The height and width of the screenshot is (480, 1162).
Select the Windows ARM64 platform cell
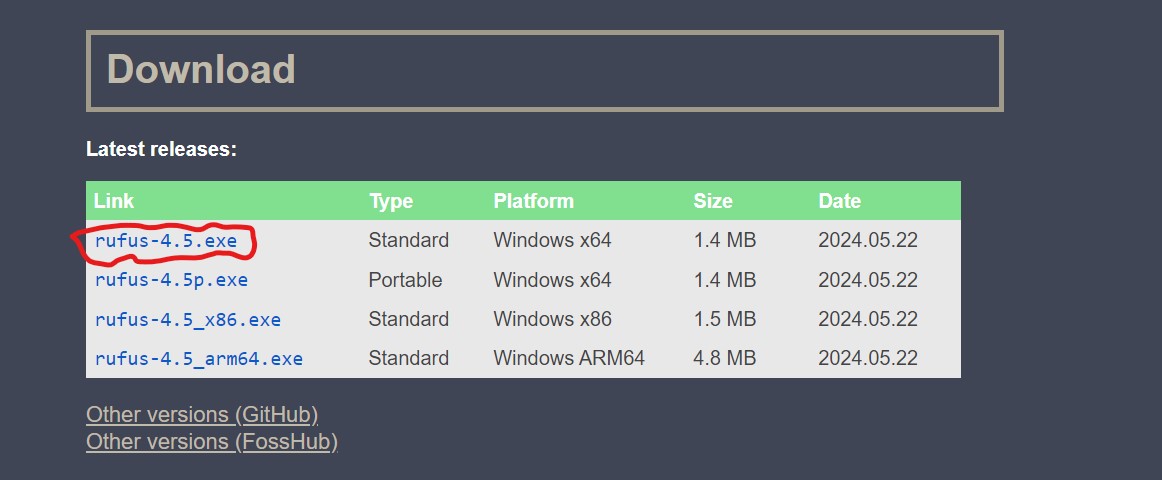[569, 358]
